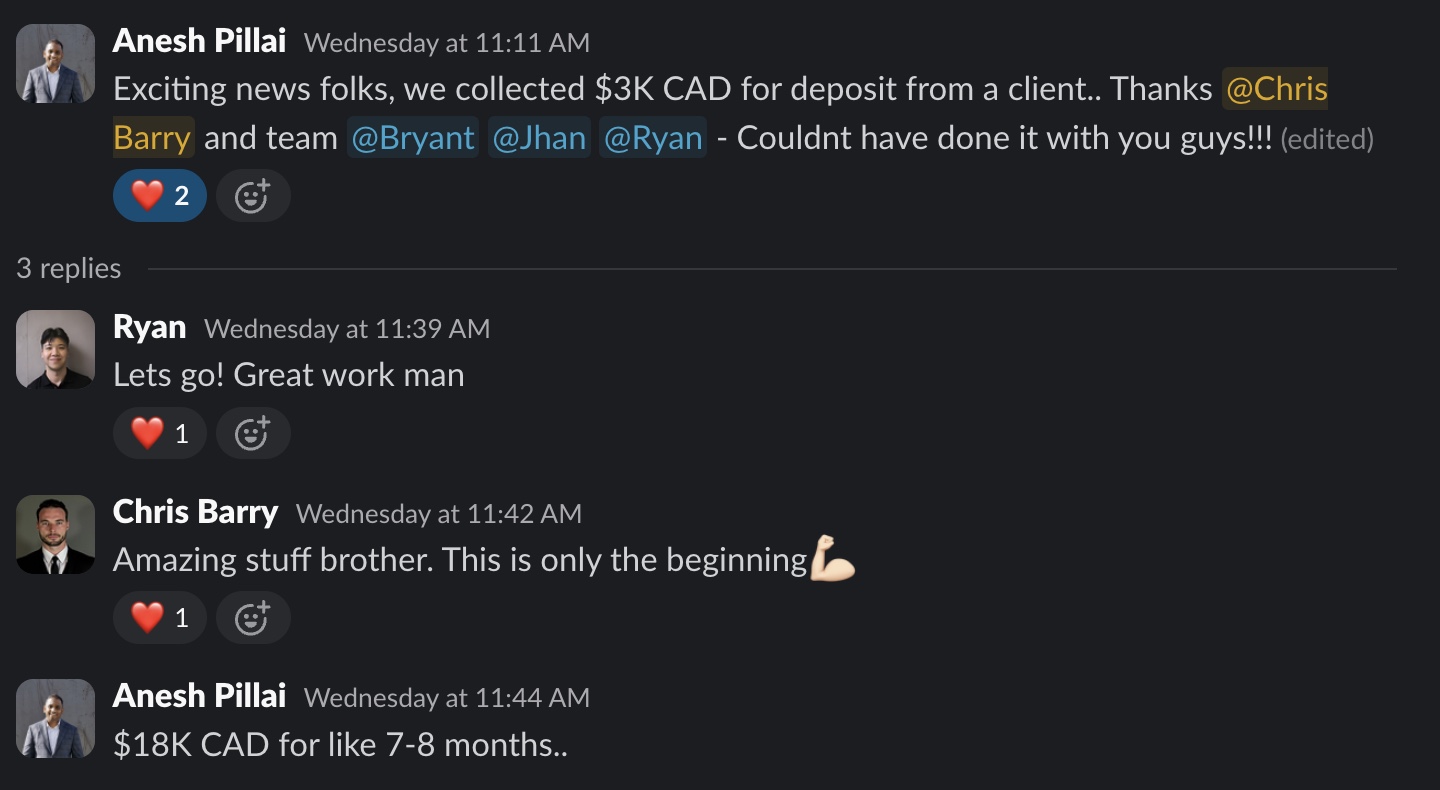Click the Wednesday 11:42 AM timestamp
Screen dimensions: 1440x790
pyautogui.click(x=439, y=514)
